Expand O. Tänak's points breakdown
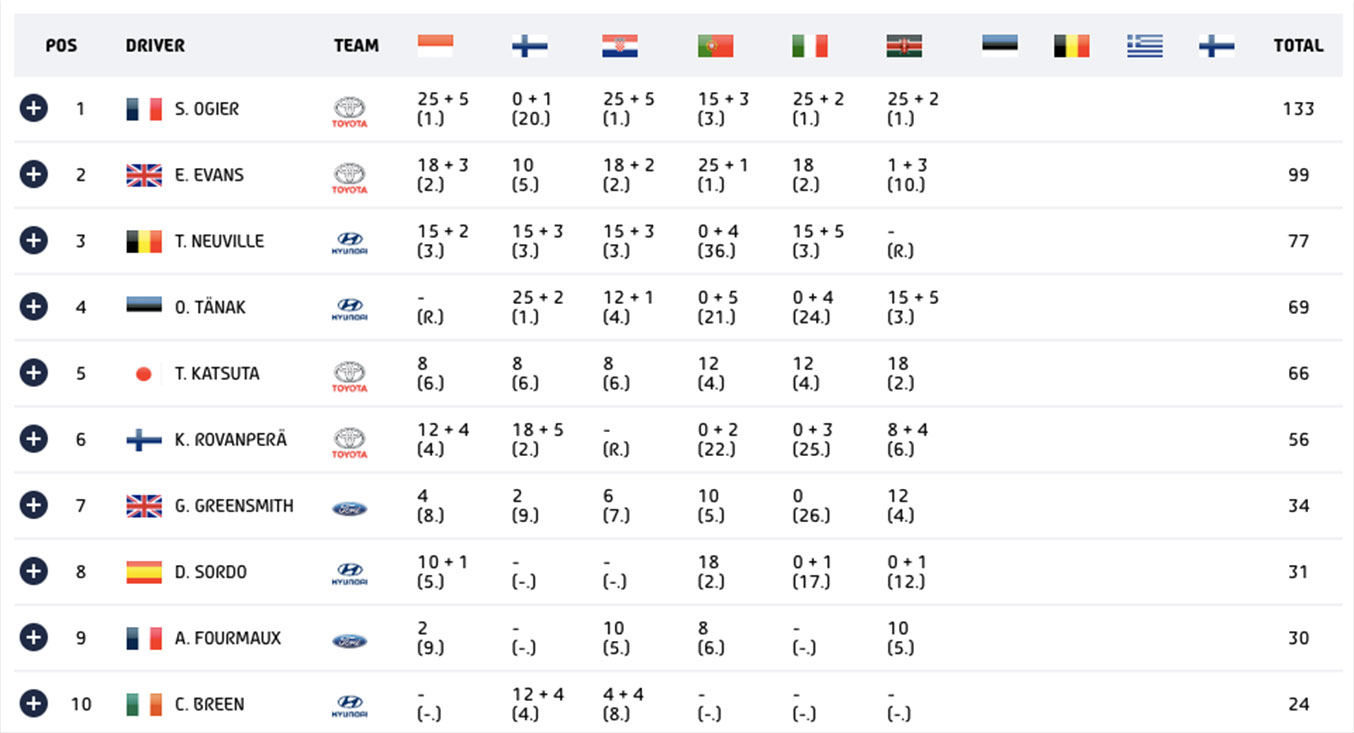 click(33, 306)
